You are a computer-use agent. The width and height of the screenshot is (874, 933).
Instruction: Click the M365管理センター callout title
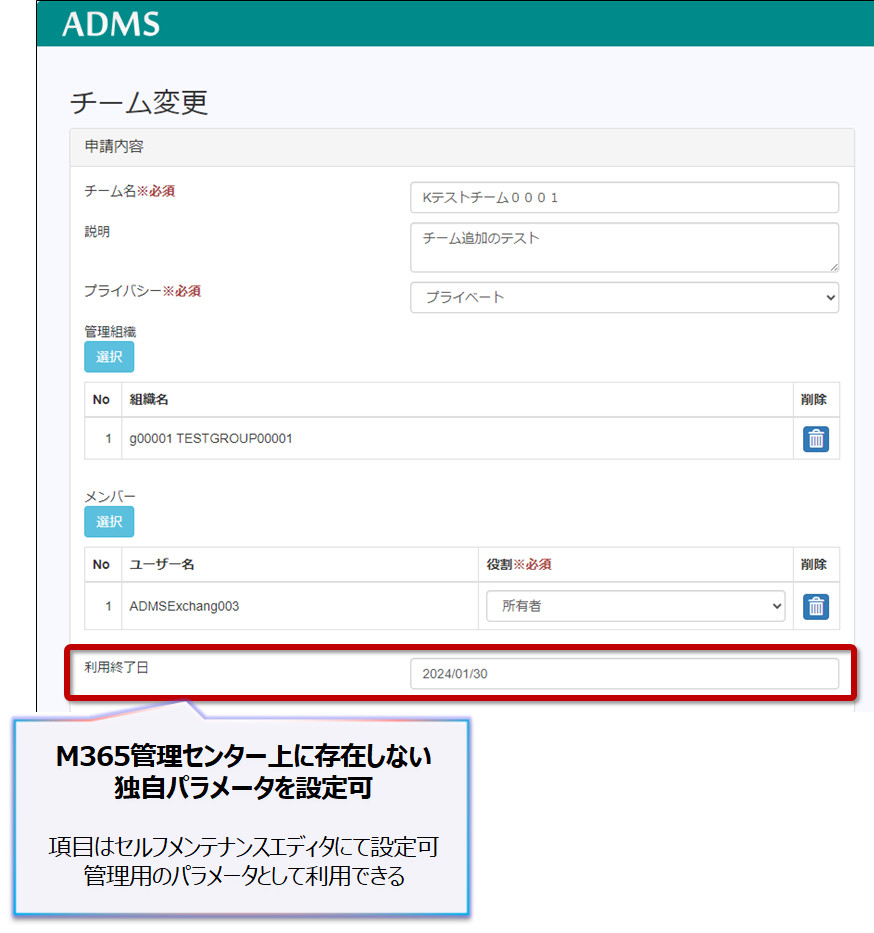point(243,771)
